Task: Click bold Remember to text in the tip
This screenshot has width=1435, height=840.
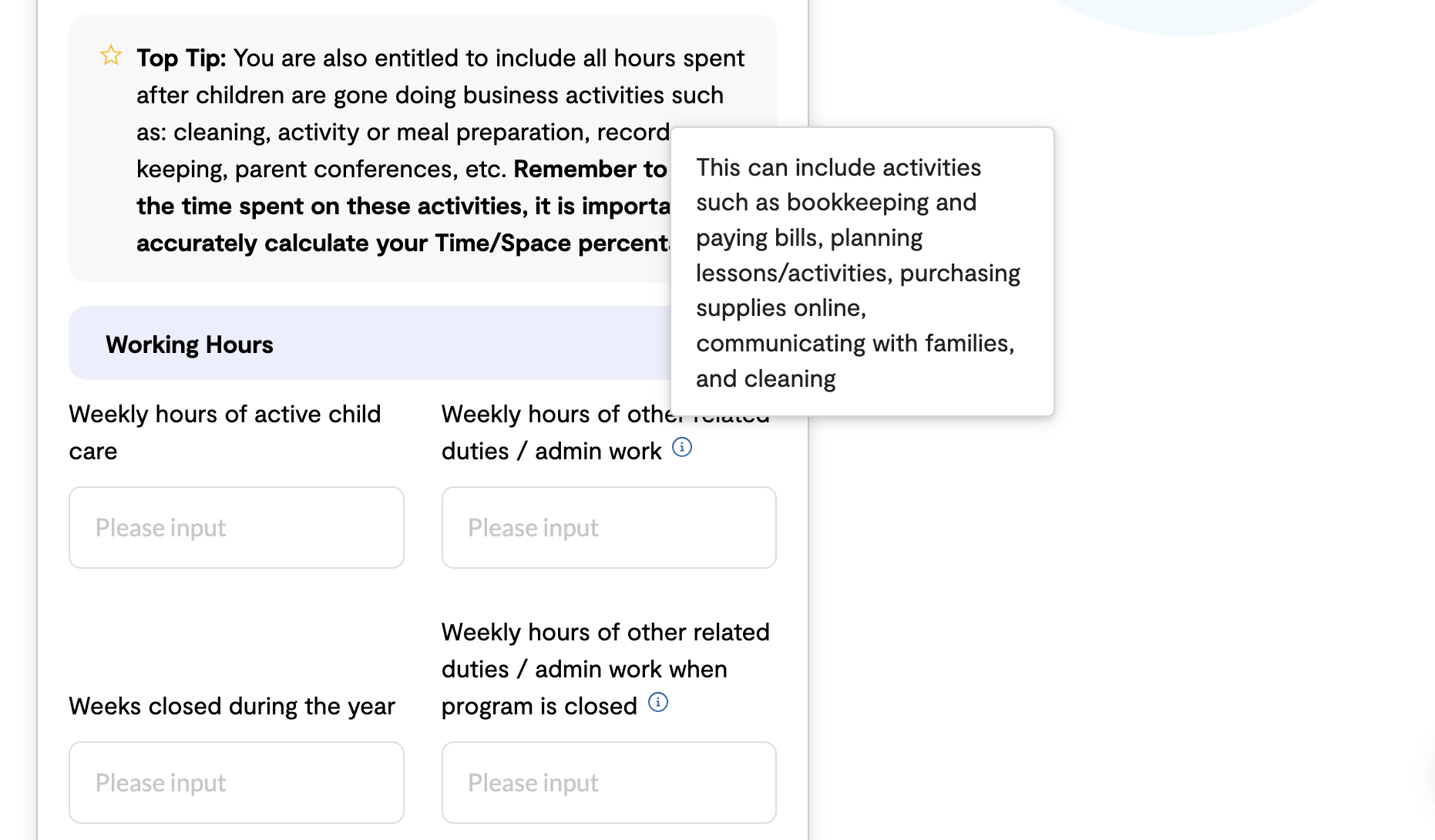Action: [x=590, y=169]
